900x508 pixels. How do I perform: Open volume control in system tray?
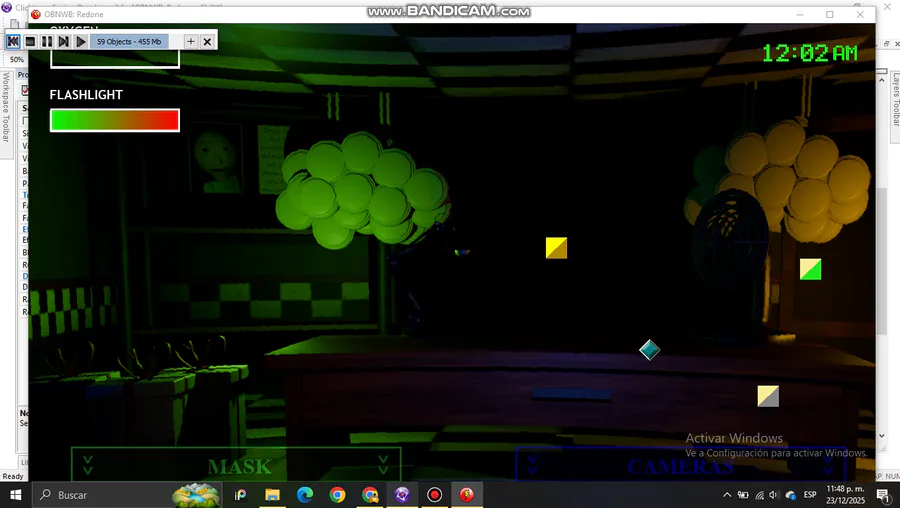point(774,495)
